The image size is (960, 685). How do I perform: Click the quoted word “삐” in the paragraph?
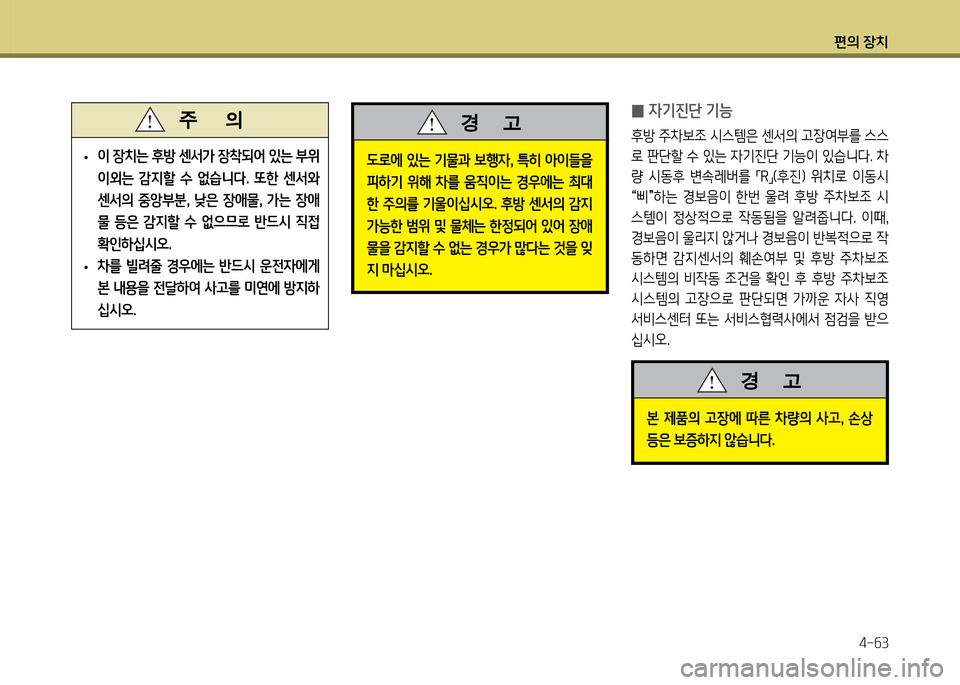[642, 197]
